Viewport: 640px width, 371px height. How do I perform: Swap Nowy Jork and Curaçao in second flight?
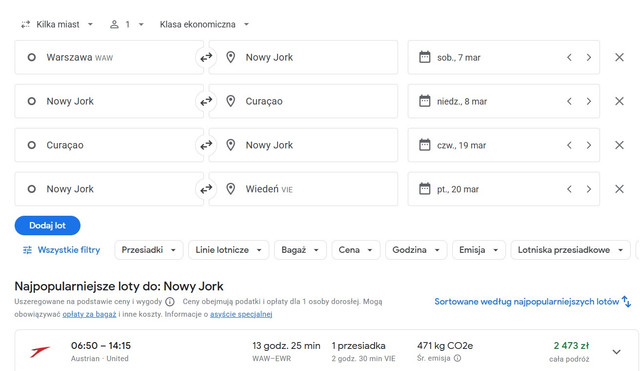206,101
